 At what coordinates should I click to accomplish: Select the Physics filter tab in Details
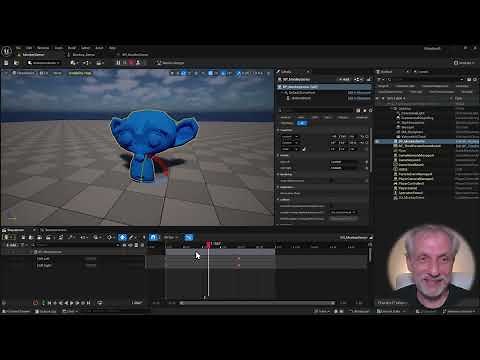pyautogui.click(x=343, y=117)
